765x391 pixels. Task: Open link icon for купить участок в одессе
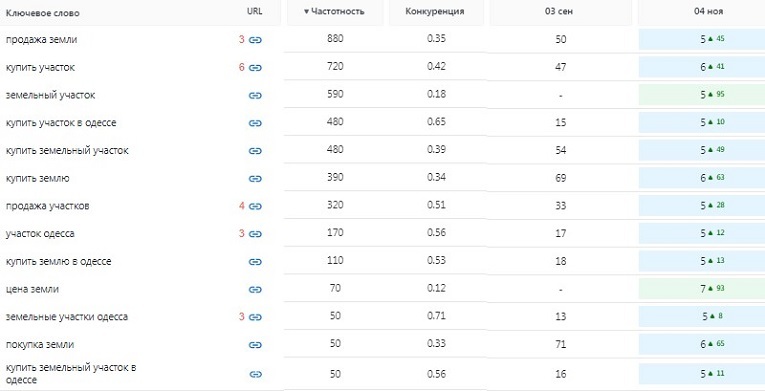pyautogui.click(x=255, y=123)
